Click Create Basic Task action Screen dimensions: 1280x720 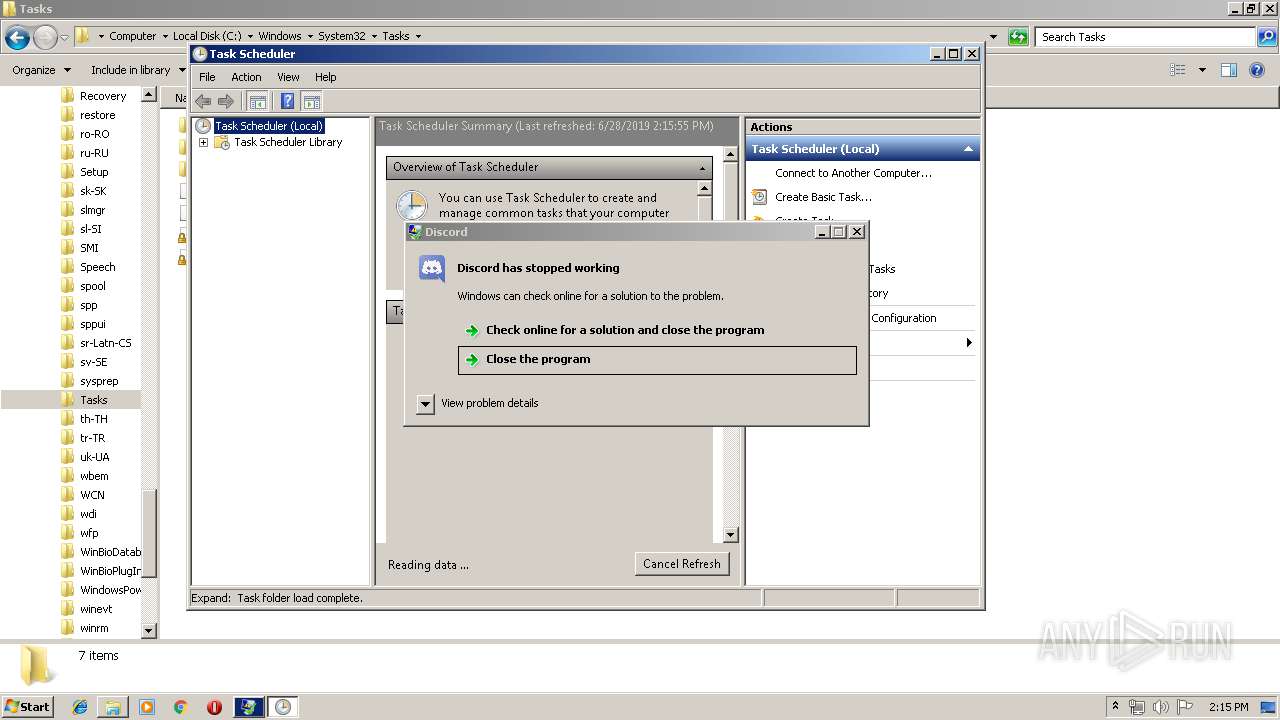[x=823, y=197]
